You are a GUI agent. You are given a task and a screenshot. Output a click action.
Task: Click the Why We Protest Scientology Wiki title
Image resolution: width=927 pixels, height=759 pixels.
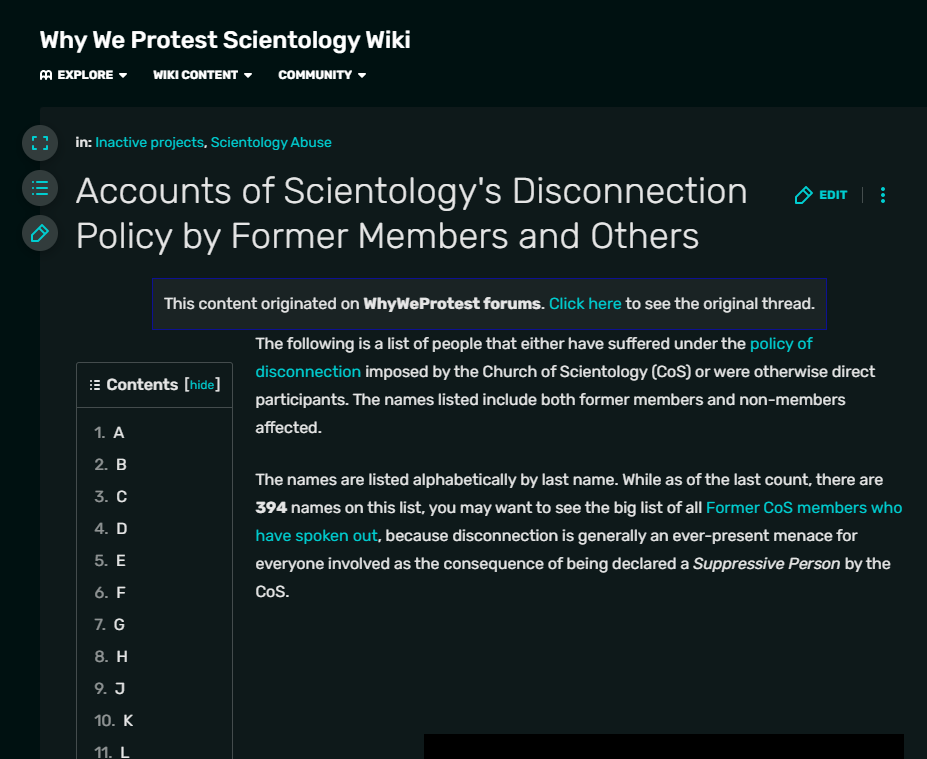[225, 40]
